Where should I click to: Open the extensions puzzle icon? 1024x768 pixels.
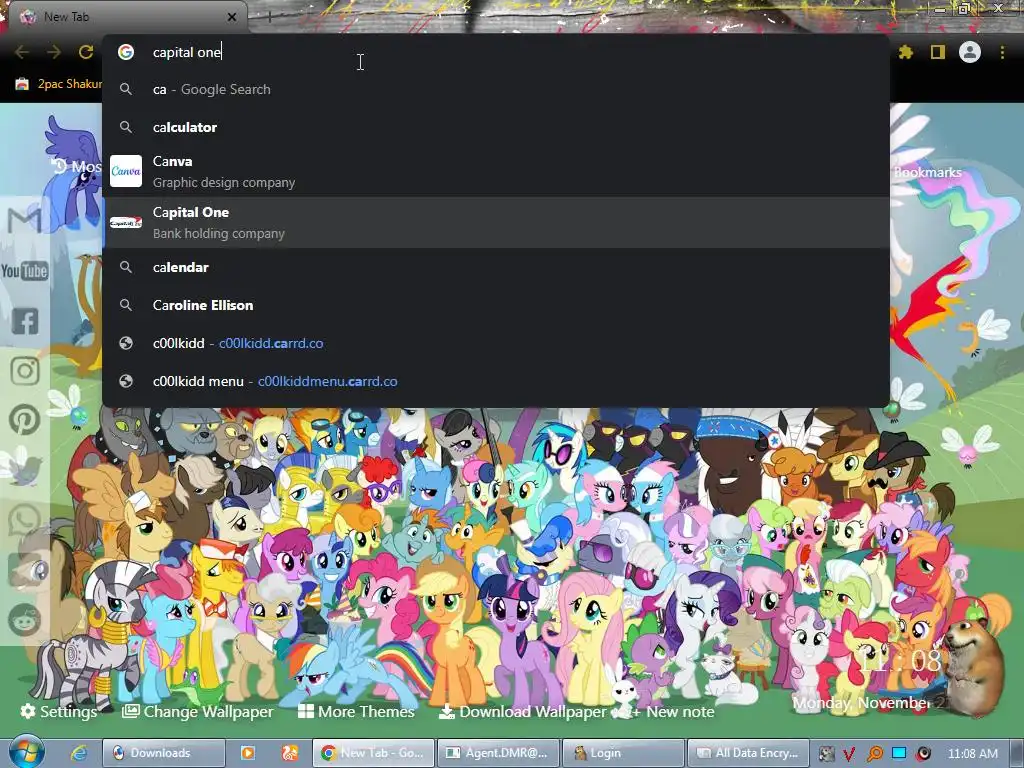[x=905, y=52]
